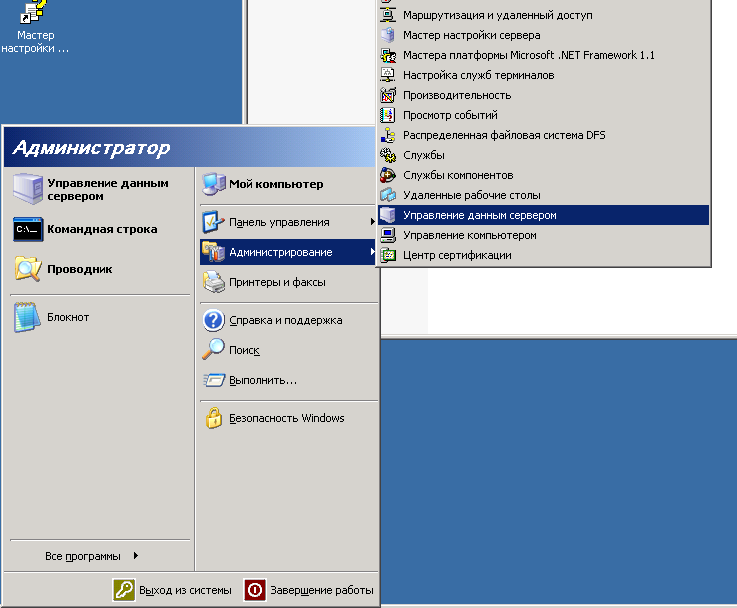This screenshot has width=737, height=608.
Task: Click Безопасность Windows label
Action: click(x=287, y=418)
